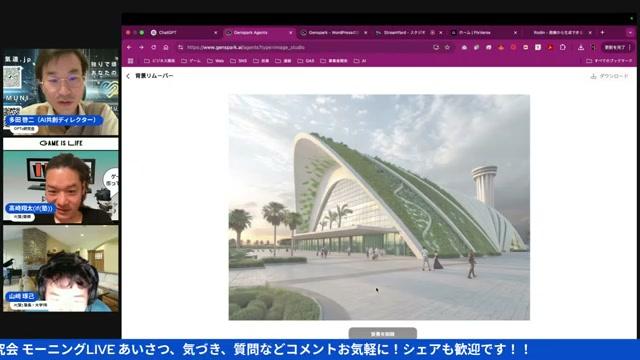
Task: Open the Rodin tab
Action: [x=559, y=33]
